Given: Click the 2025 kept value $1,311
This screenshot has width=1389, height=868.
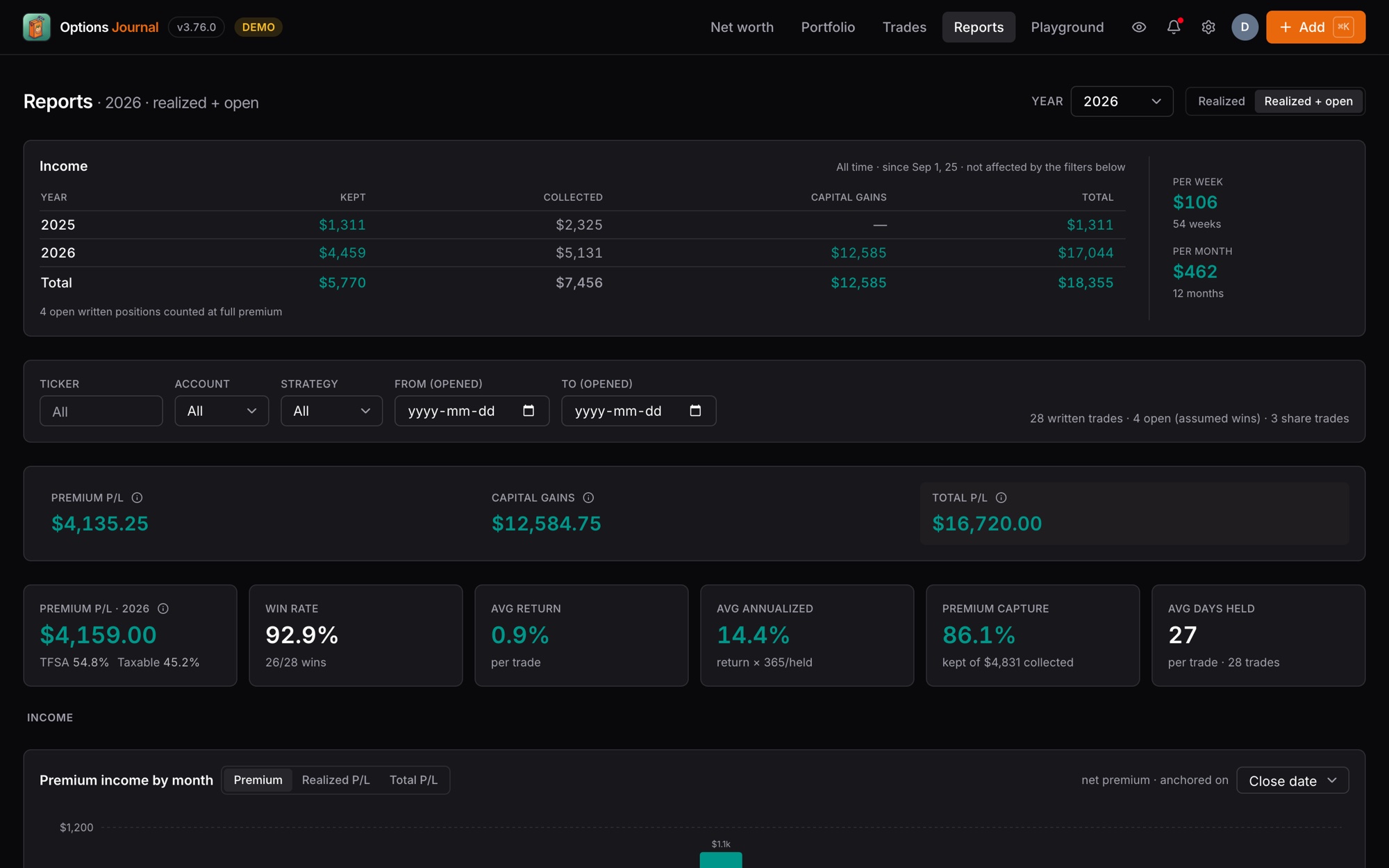Looking at the screenshot, I should 342,225.
